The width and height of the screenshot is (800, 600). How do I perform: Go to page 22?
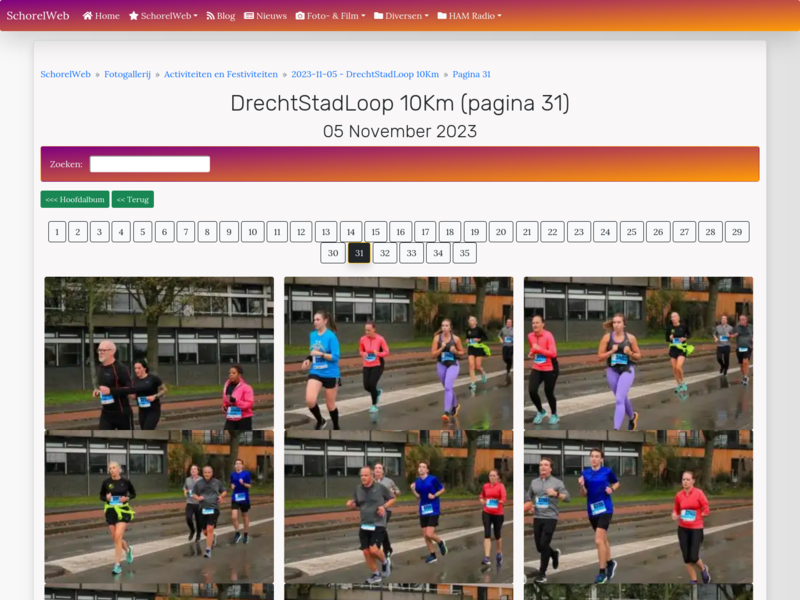[x=553, y=232]
